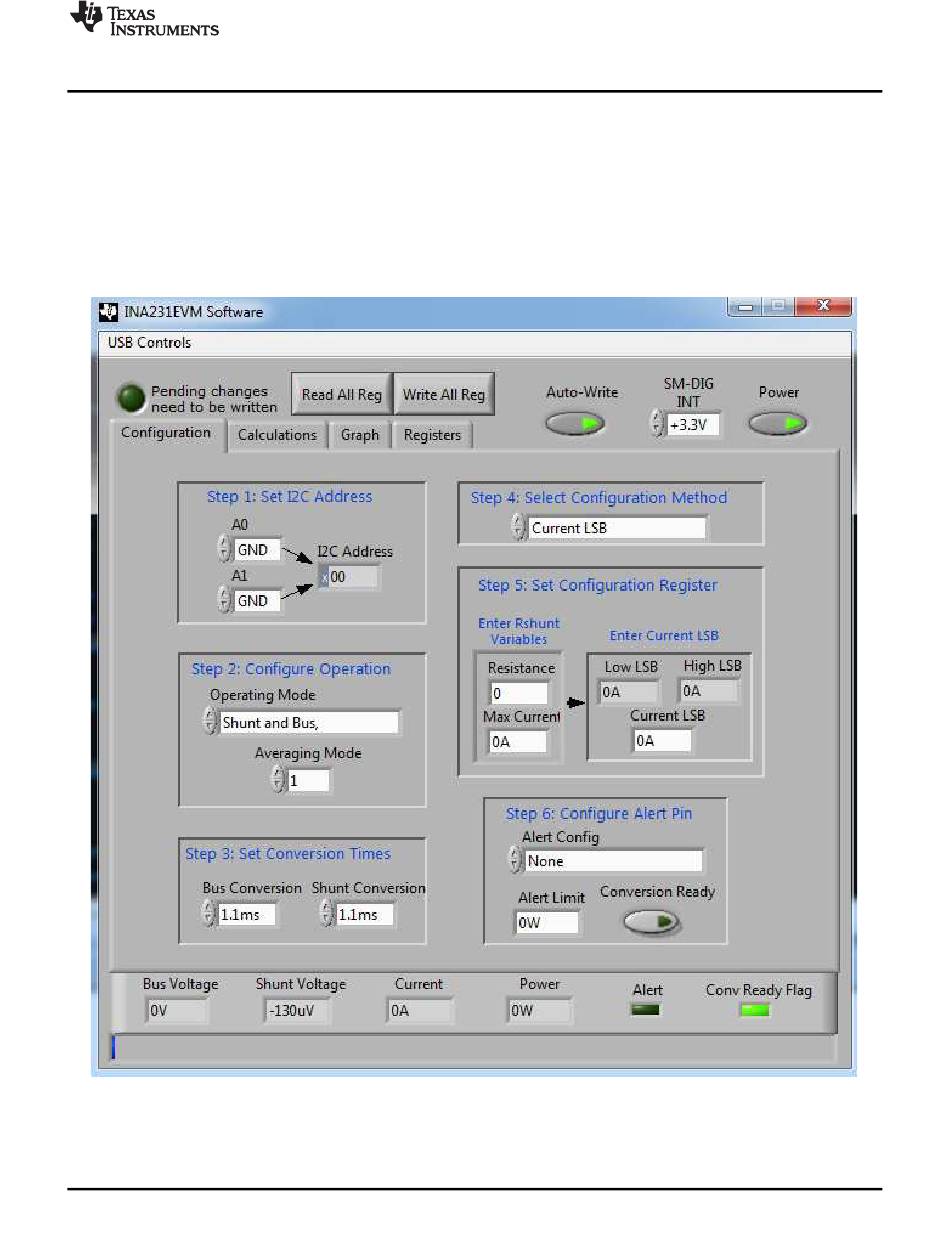The height and width of the screenshot is (1241, 950).
Task: Toggle the Conversion Ready switch
Action: pyautogui.click(x=652, y=922)
